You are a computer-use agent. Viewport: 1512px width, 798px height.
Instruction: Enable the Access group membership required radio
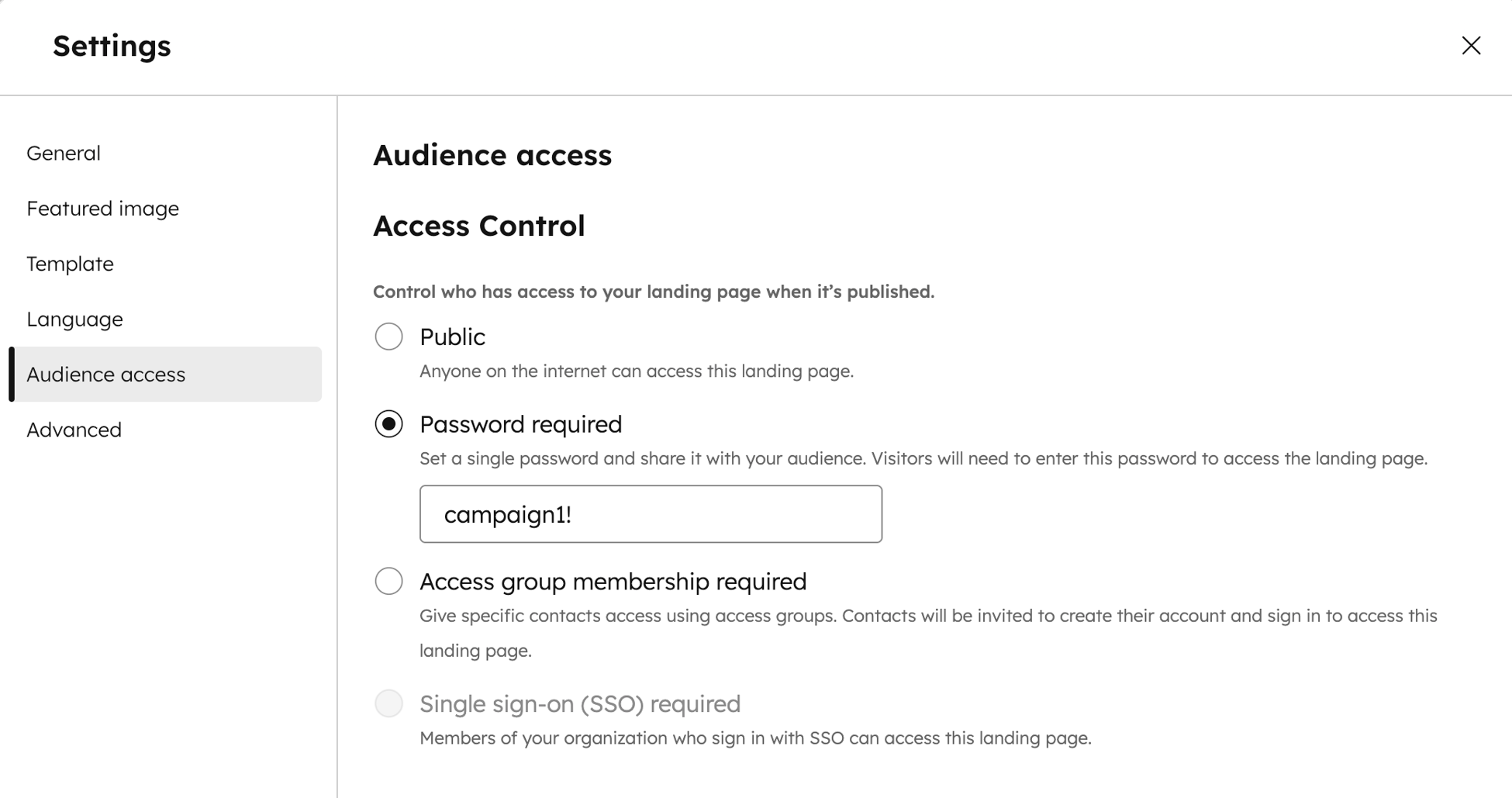pyautogui.click(x=388, y=581)
